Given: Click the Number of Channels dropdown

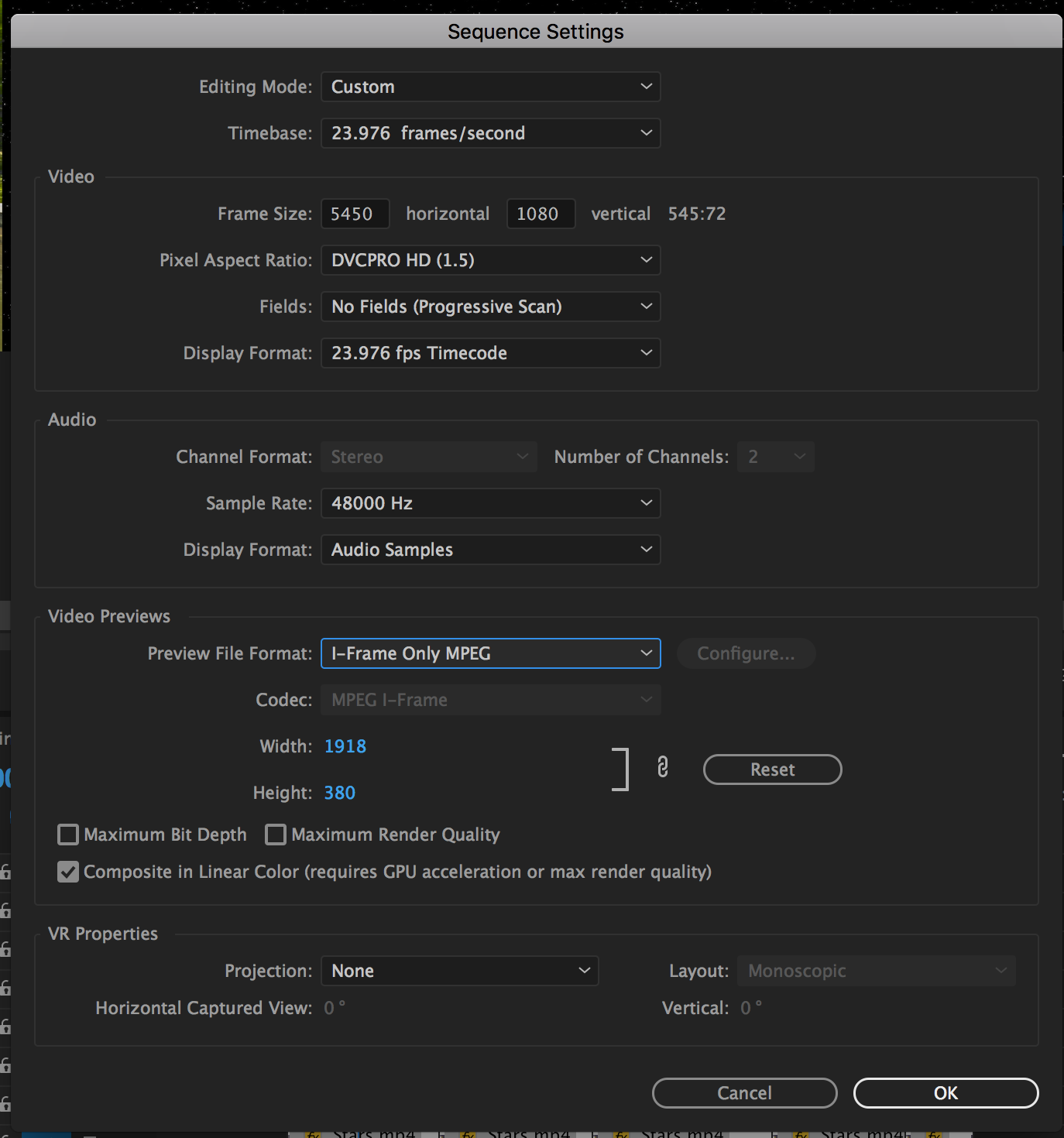Looking at the screenshot, I should click(x=776, y=457).
